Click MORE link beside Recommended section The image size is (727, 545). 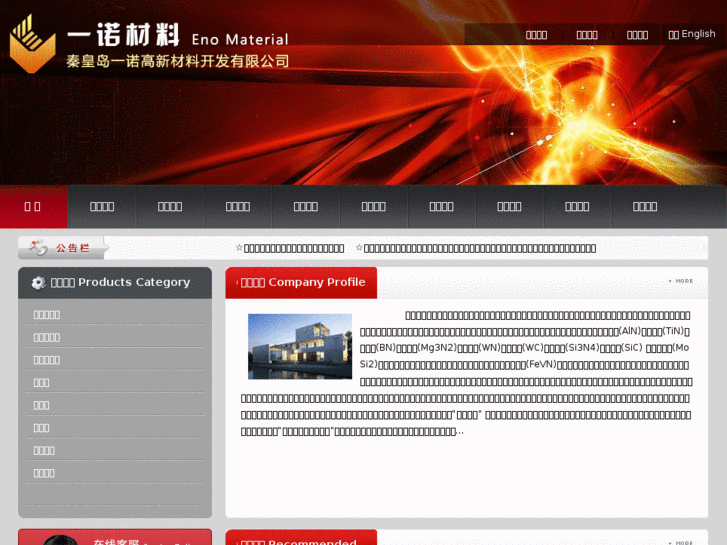(681, 542)
